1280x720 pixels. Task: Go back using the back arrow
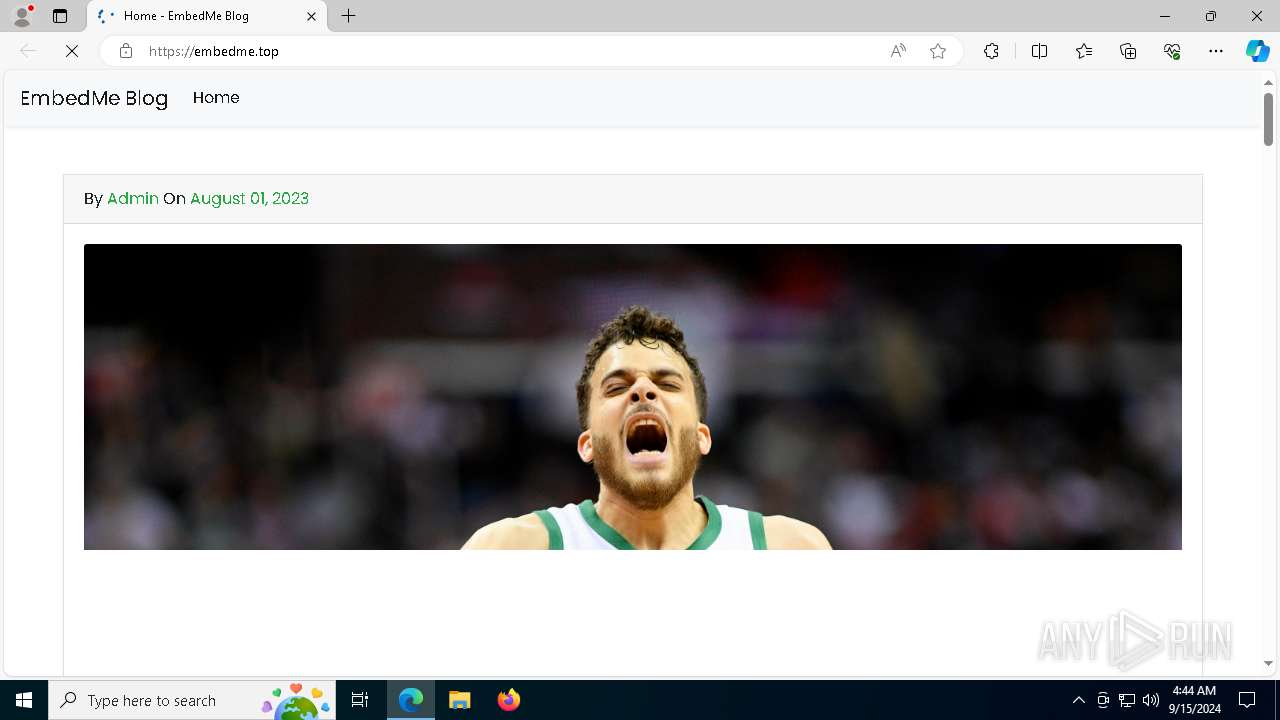tap(28, 51)
